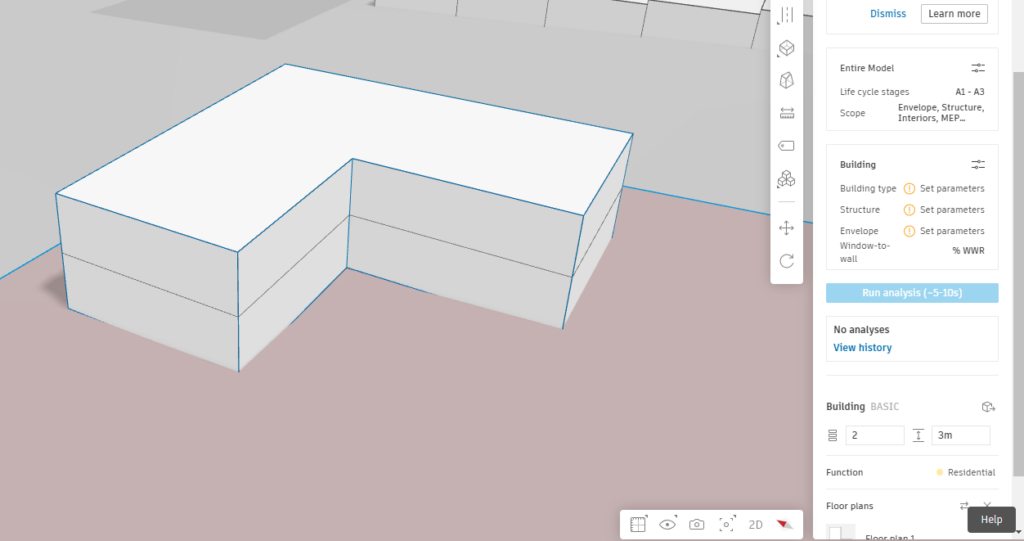Click the yellow Residential color dot
Screen dimensions: 1024x541
[x=940, y=472]
